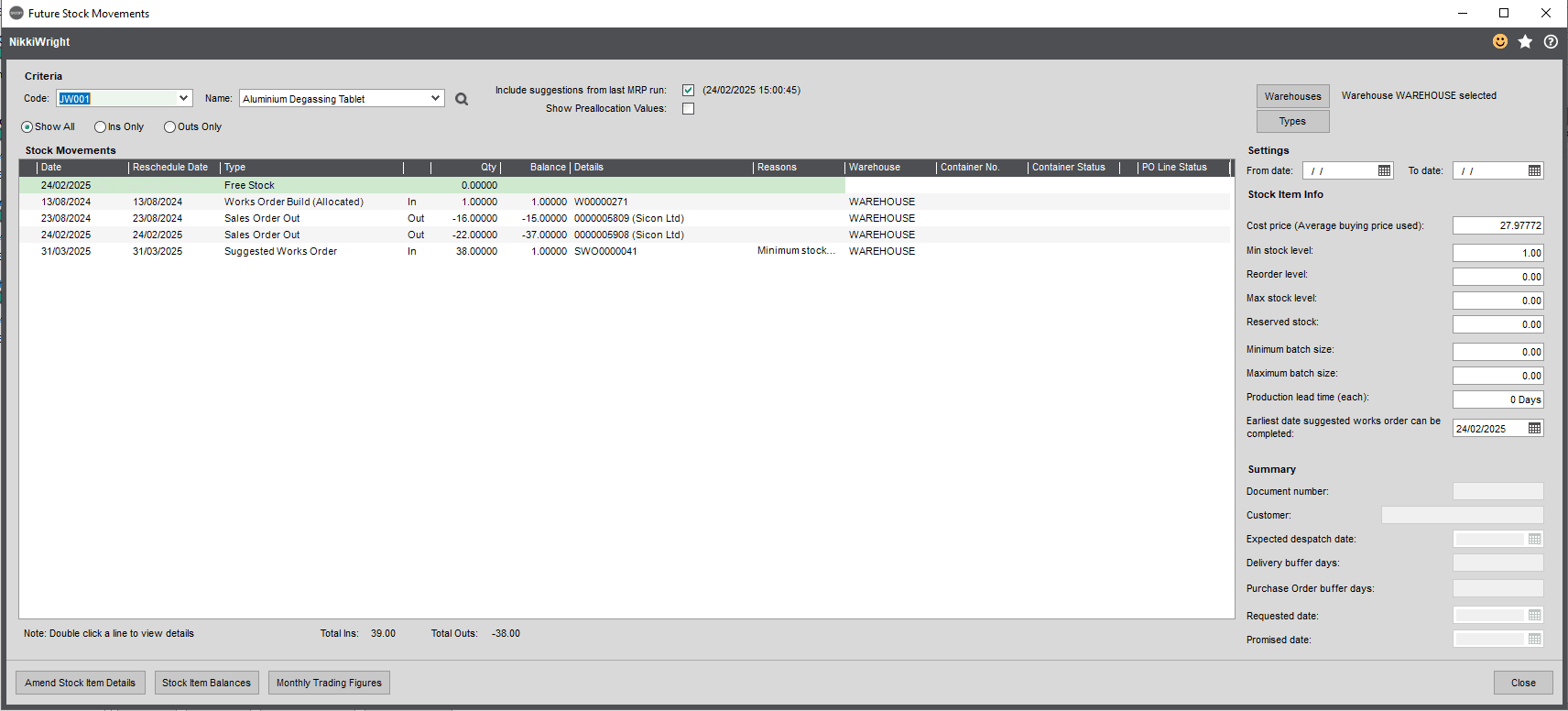Click the Types button
This screenshot has width=1568, height=711.
[x=1292, y=121]
